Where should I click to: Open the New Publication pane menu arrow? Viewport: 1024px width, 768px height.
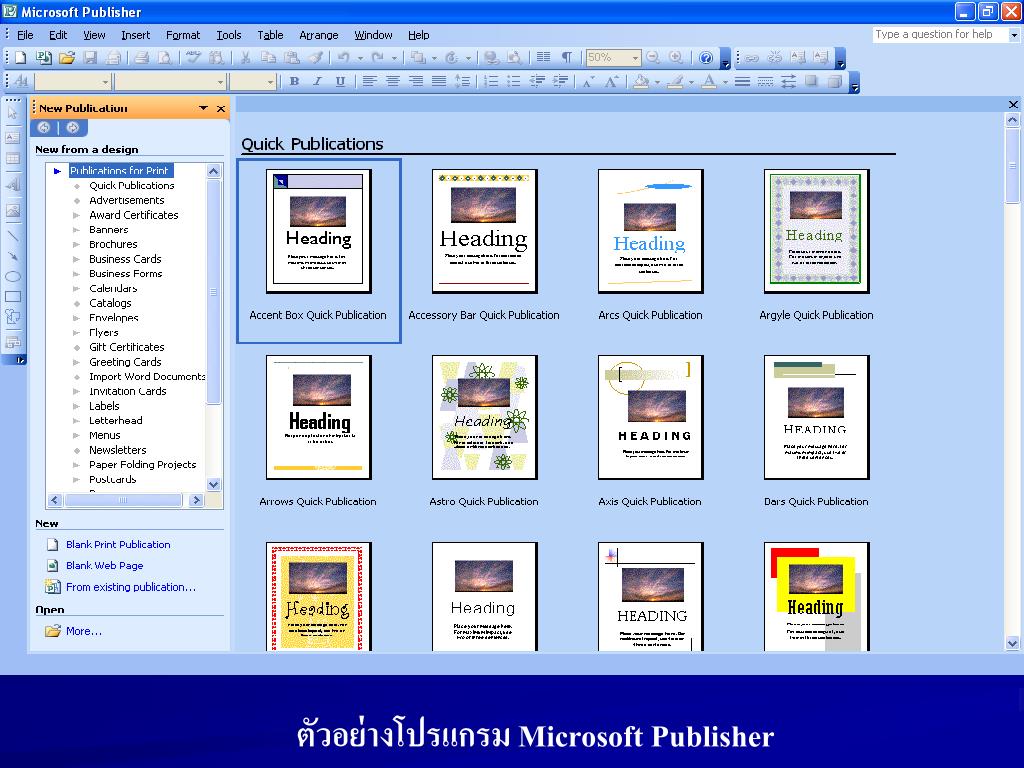point(203,108)
